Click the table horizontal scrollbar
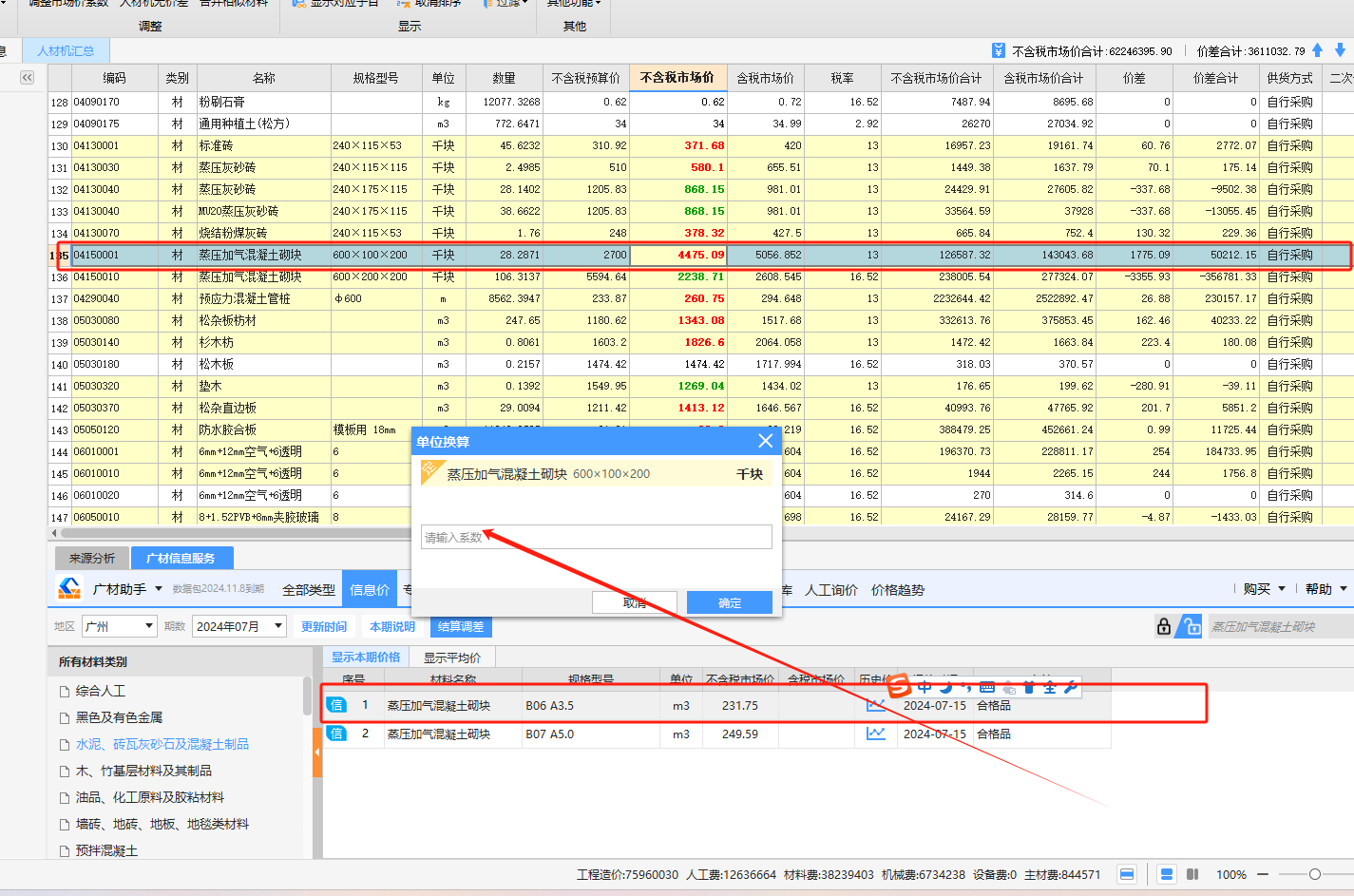Screen dimensions: 1354x896 238,533
